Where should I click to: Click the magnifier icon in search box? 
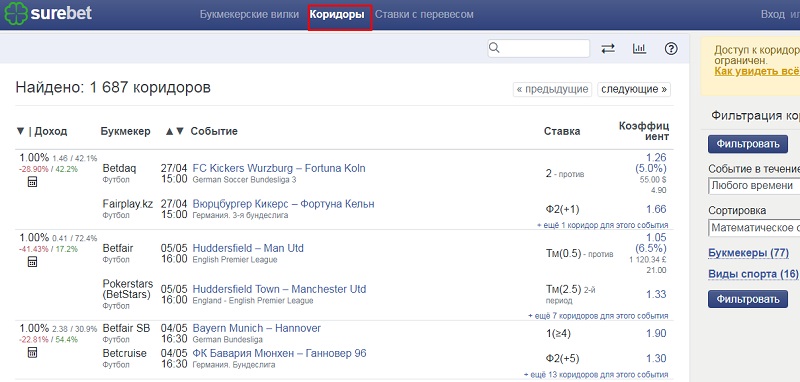point(494,48)
